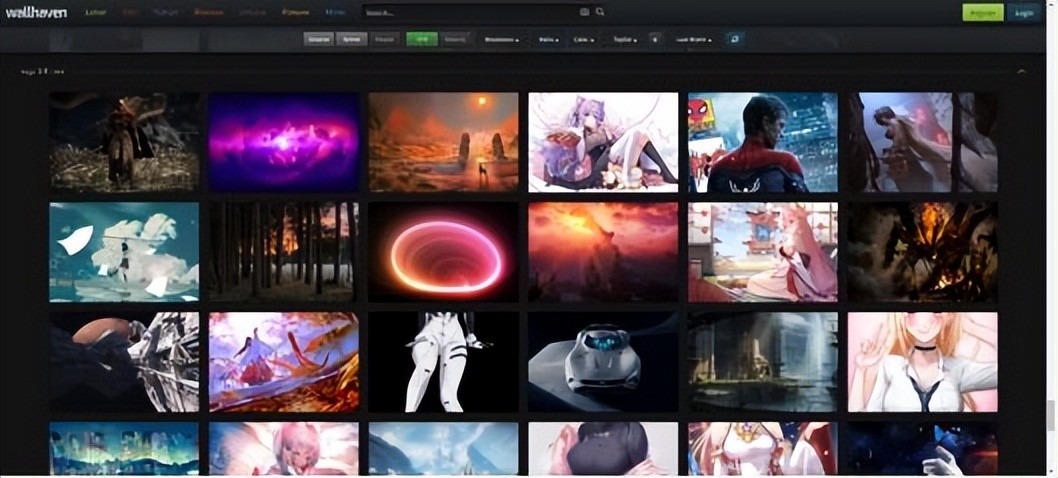Collapse the page section with top-right chevron
This screenshot has width=1058, height=478.
[x=1021, y=72]
